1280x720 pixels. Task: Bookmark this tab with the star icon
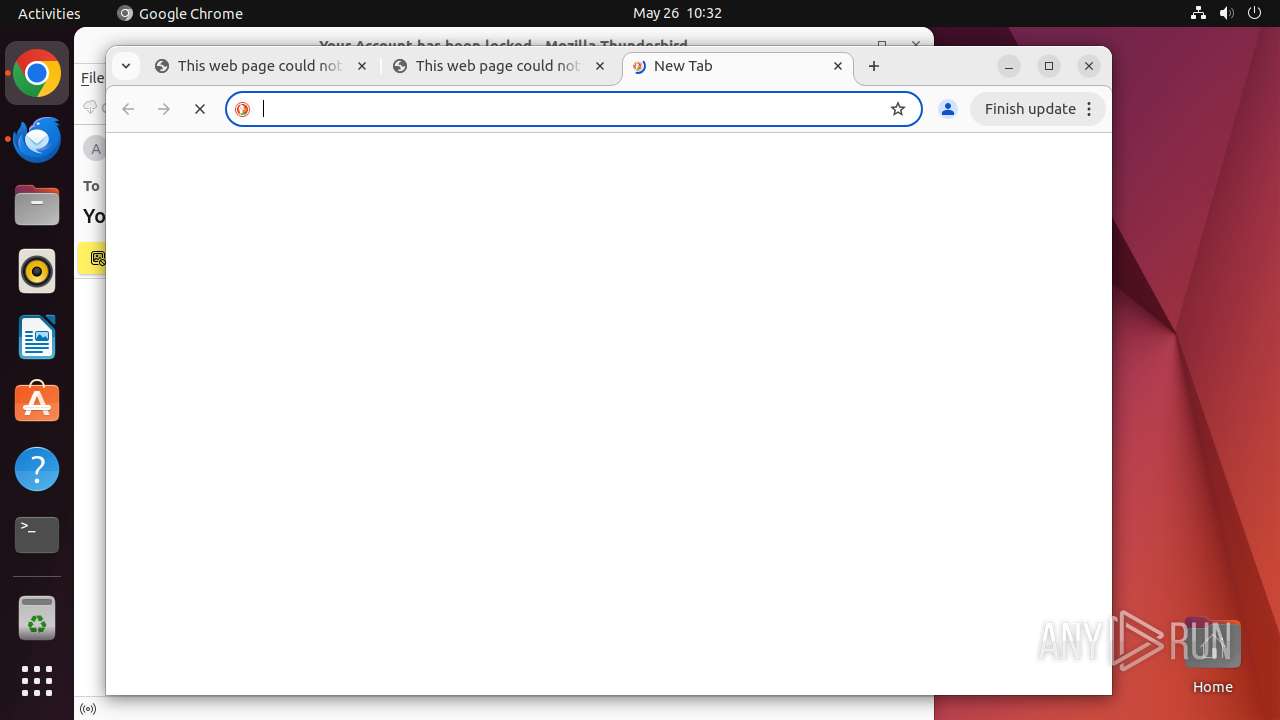click(898, 109)
